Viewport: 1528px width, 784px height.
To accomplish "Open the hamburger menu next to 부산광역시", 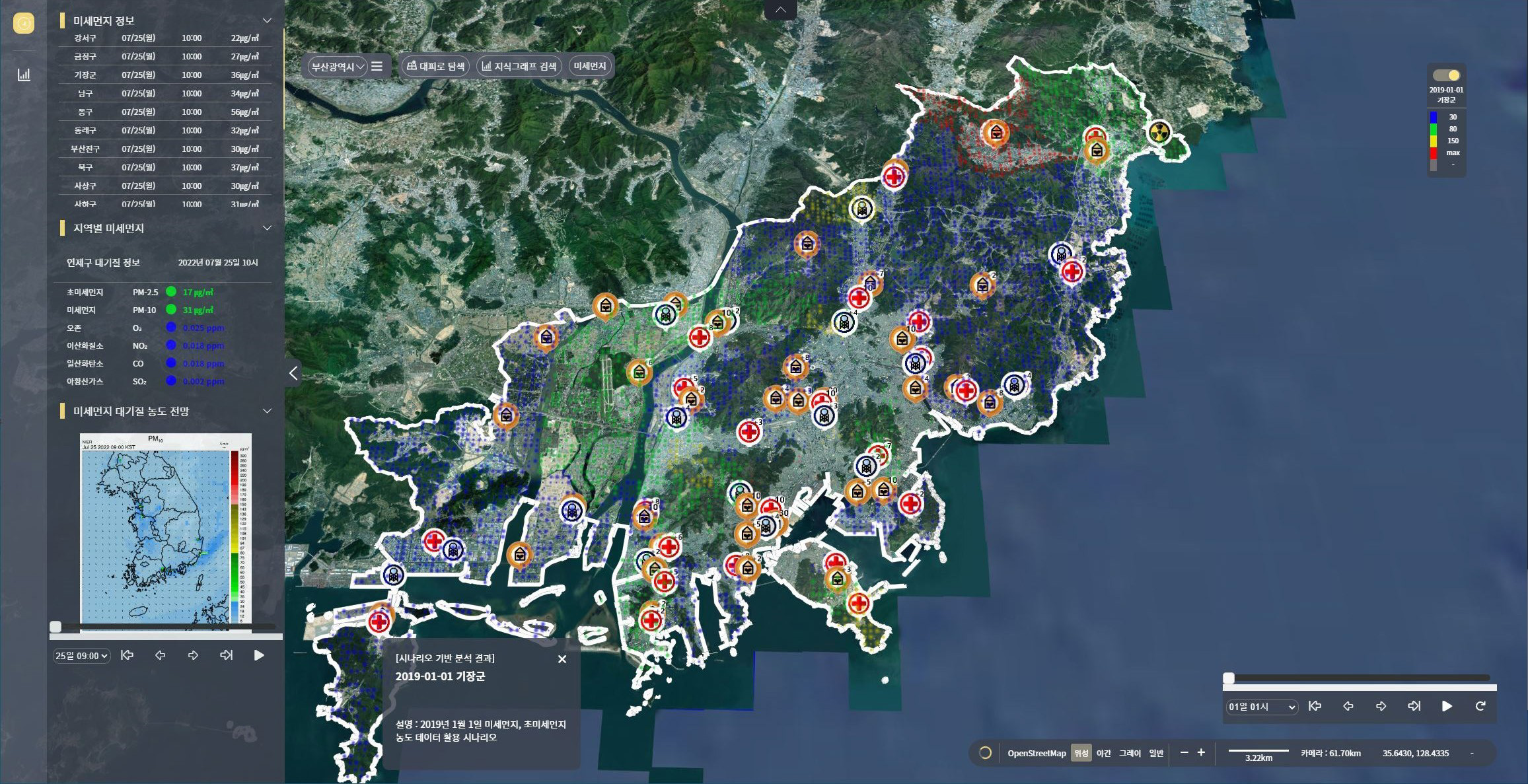I will [x=377, y=66].
